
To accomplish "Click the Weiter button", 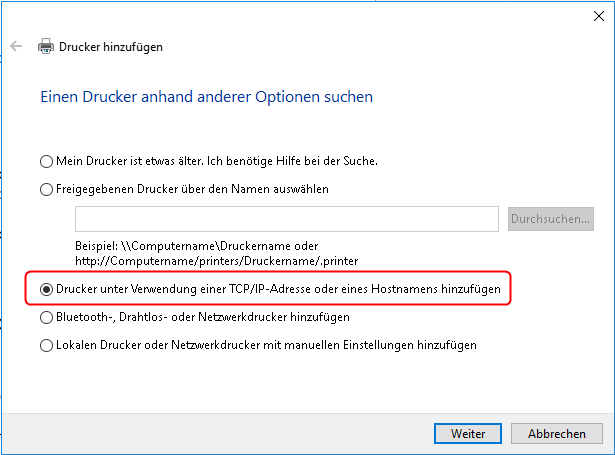I will (x=468, y=434).
